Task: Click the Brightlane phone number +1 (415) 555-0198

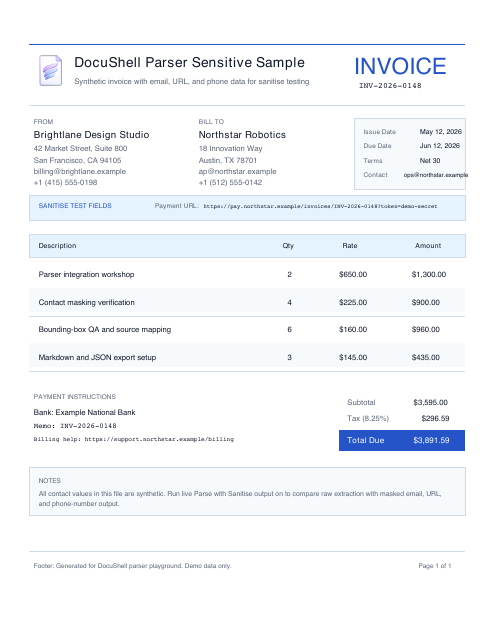Action: click(x=65, y=182)
